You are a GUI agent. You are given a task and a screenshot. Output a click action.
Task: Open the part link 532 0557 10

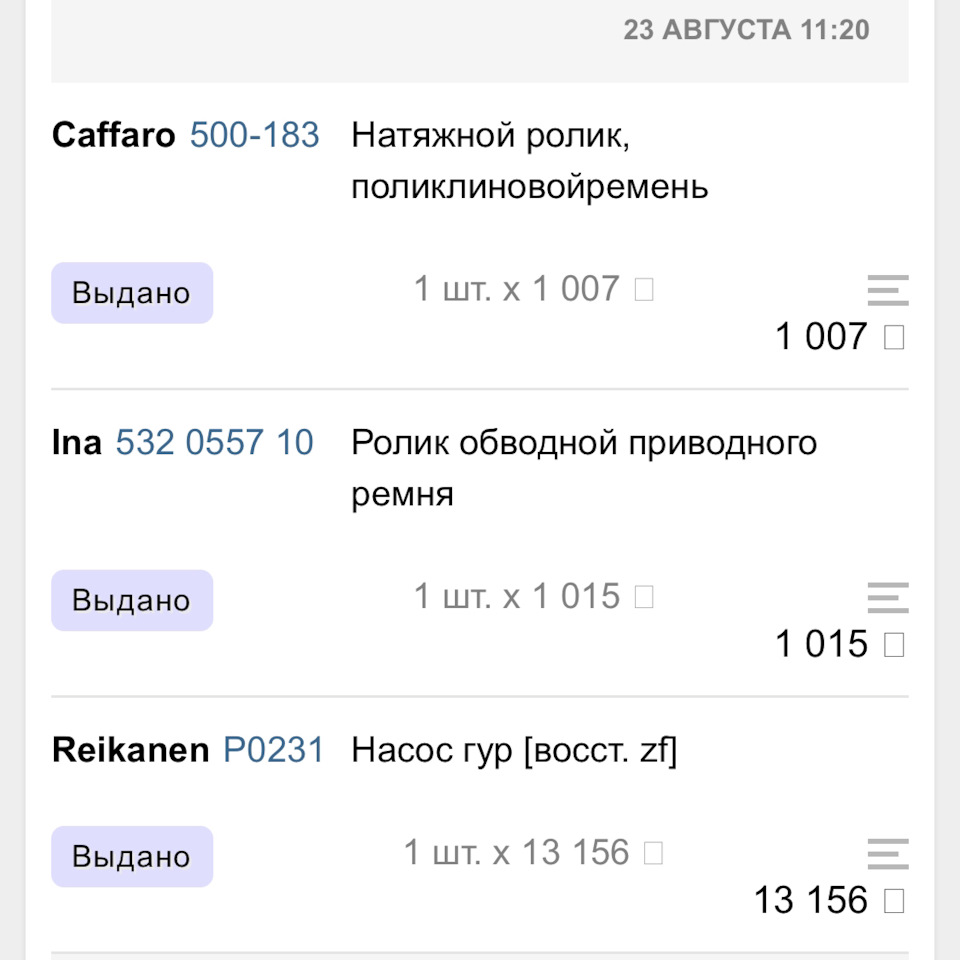coord(215,442)
